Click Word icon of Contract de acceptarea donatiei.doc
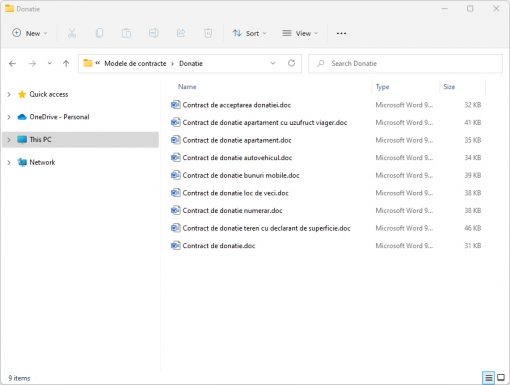Viewport: 510px width, 385px height. coord(175,105)
